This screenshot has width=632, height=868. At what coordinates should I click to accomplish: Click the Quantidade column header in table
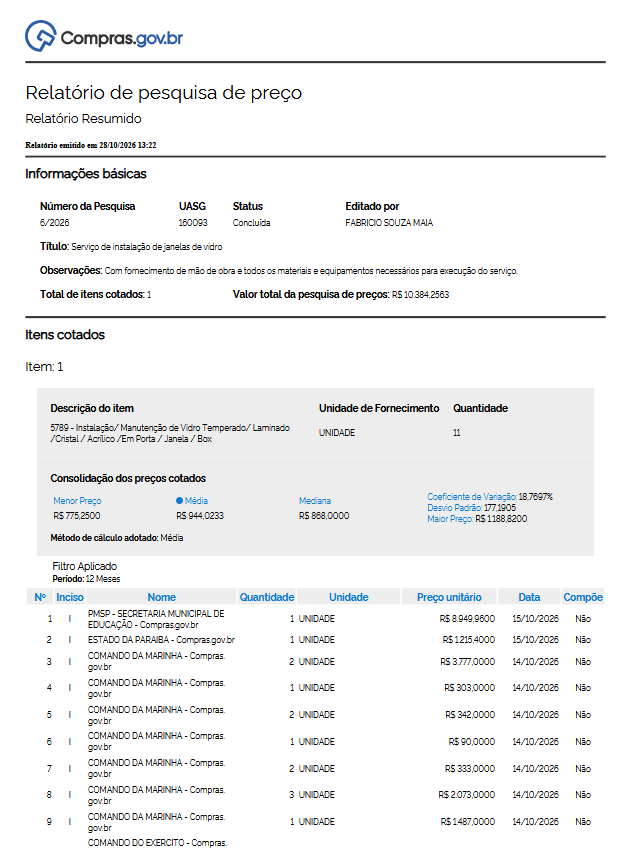pyautogui.click(x=267, y=597)
